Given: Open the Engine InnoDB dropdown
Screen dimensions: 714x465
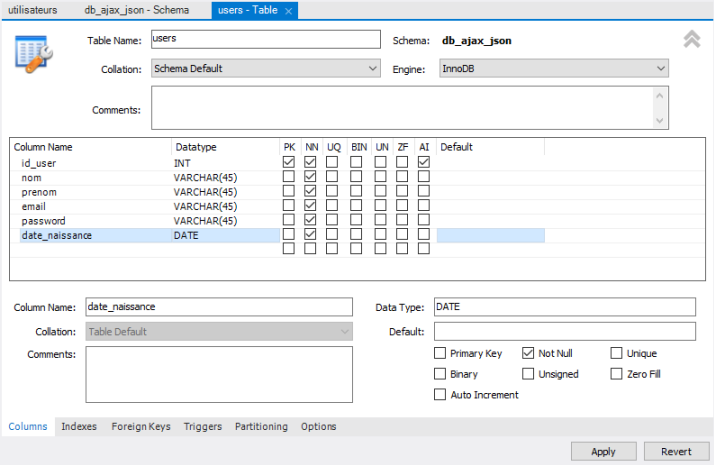Looking at the screenshot, I should point(554,68).
